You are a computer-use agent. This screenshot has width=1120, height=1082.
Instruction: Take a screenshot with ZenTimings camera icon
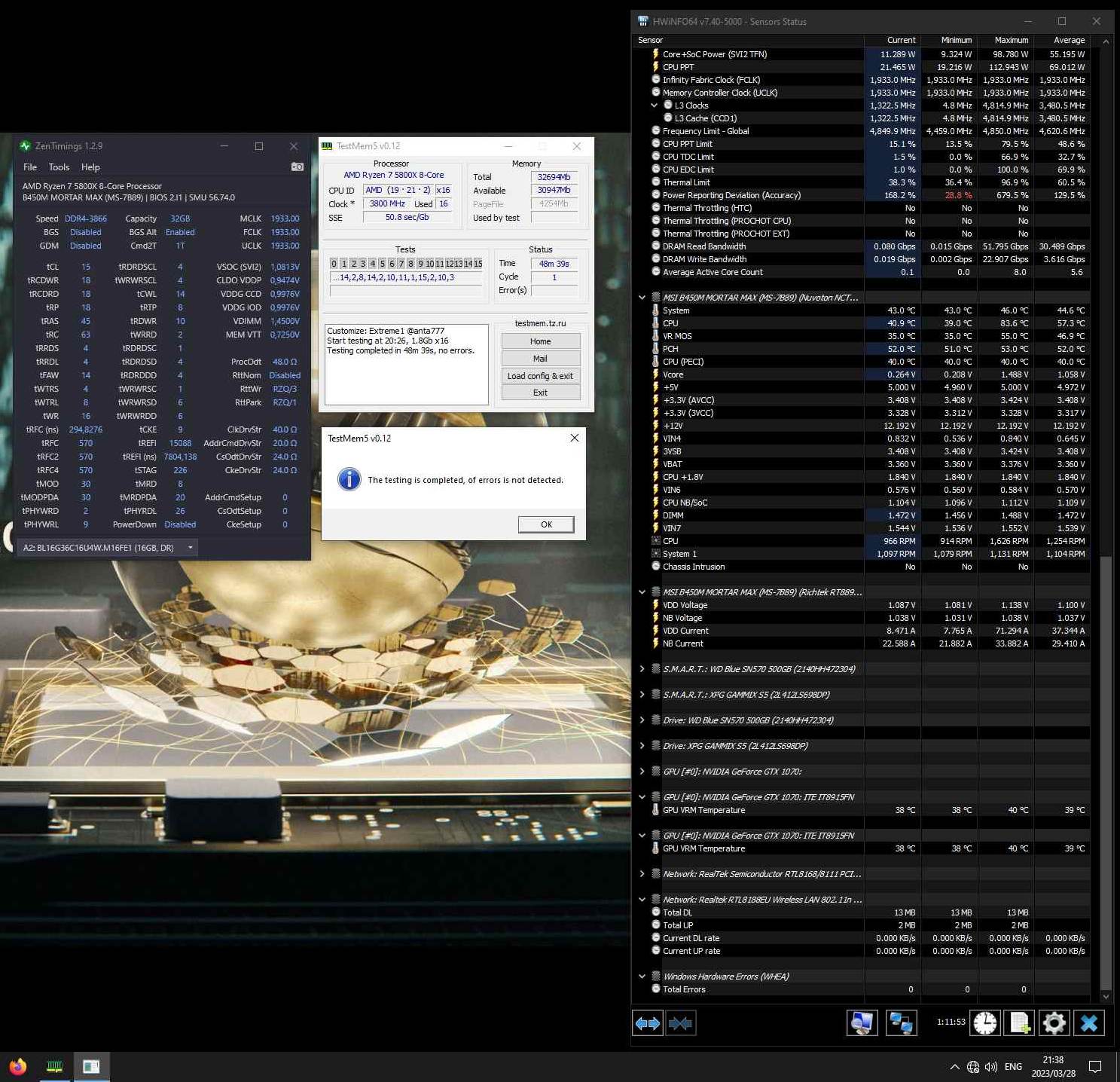[298, 167]
